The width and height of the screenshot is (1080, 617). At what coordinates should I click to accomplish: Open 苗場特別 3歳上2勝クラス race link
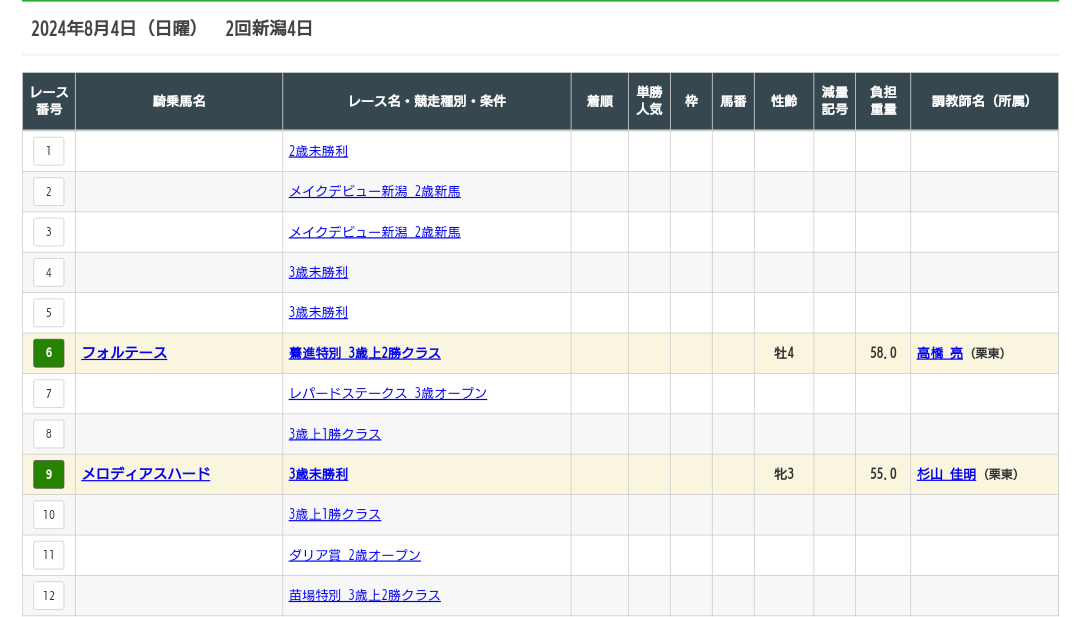364,595
